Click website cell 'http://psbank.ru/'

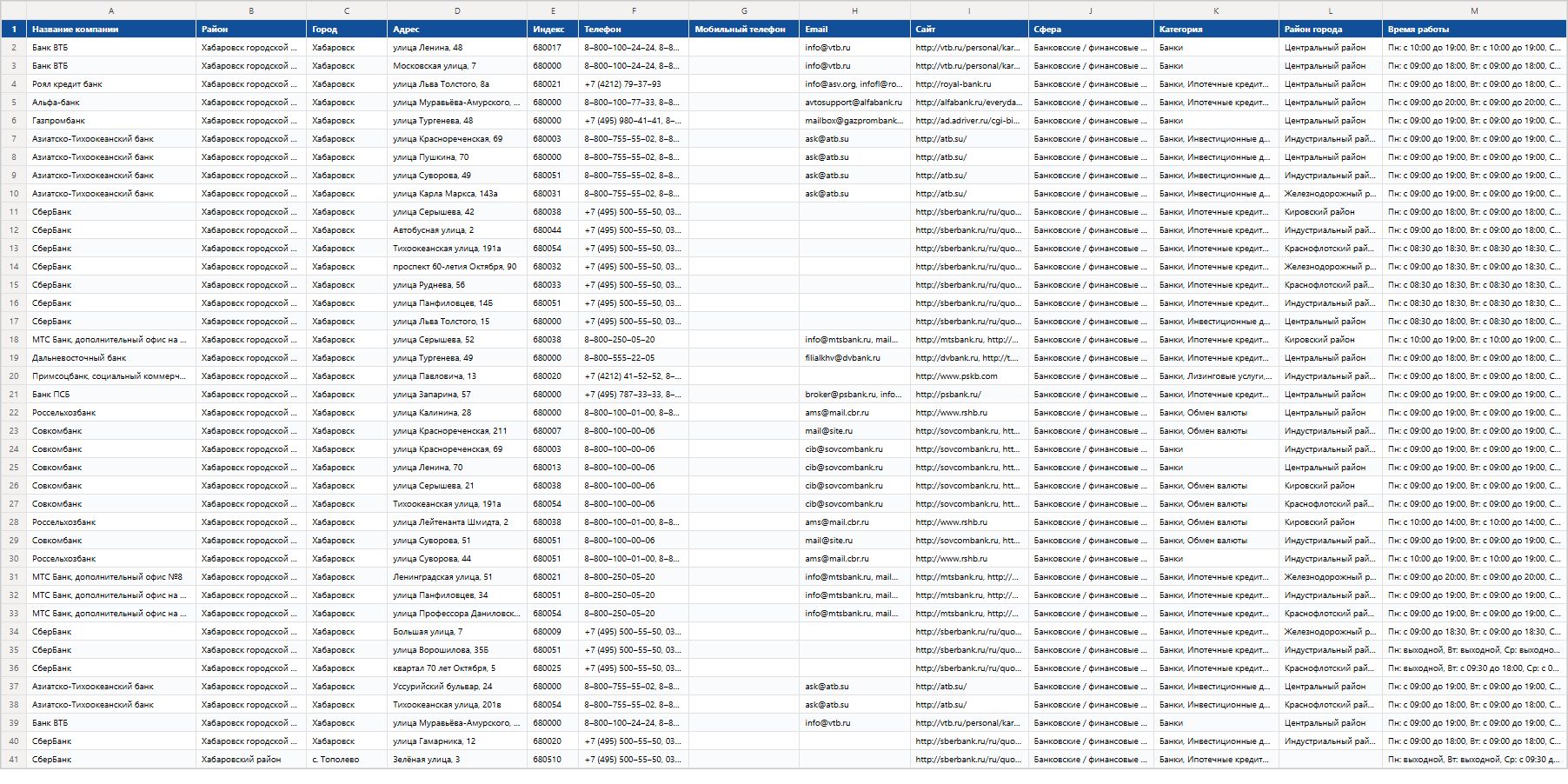tap(969, 395)
